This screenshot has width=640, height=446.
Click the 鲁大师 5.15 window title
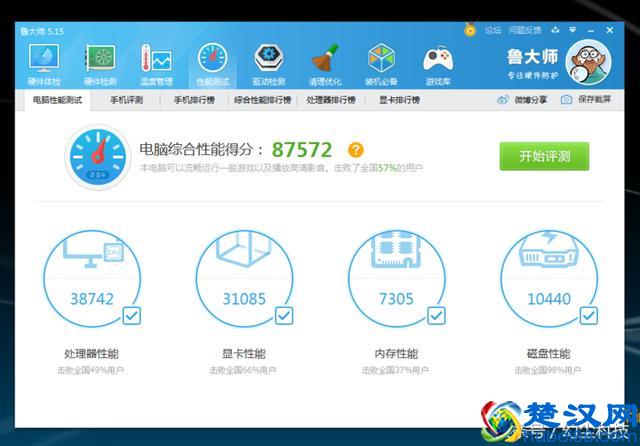pos(42,31)
